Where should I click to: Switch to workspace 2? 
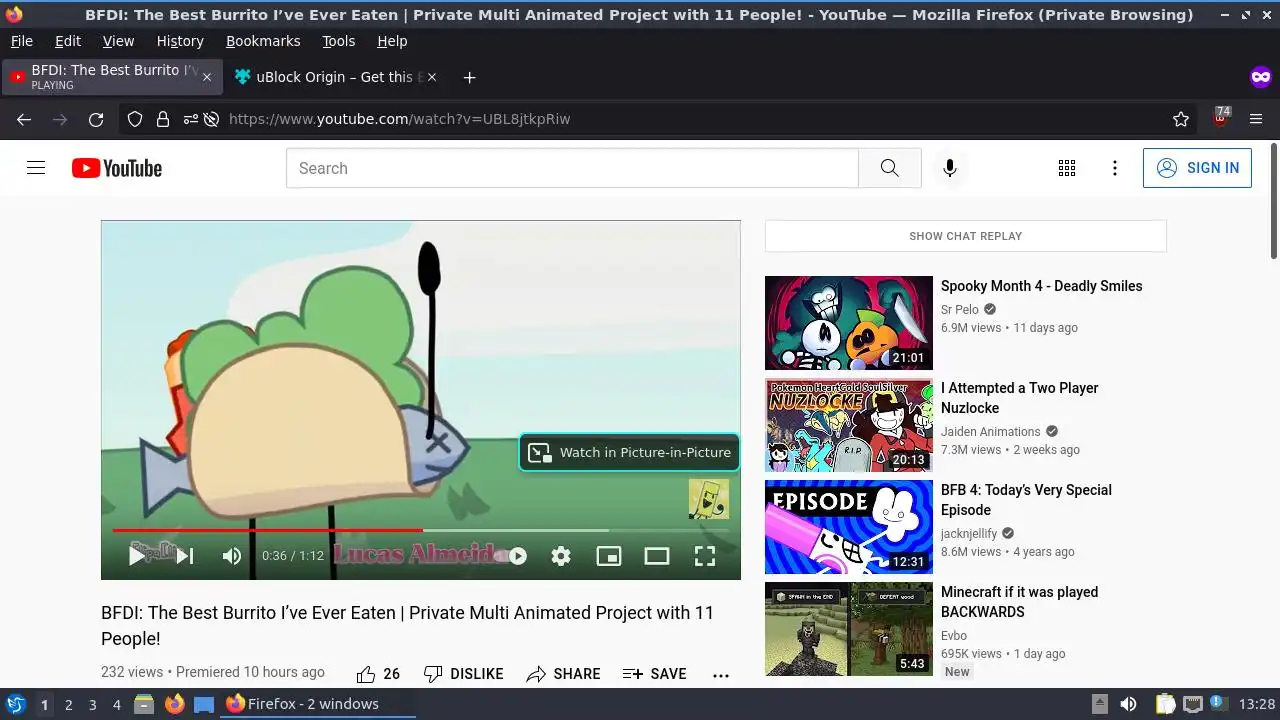point(68,704)
